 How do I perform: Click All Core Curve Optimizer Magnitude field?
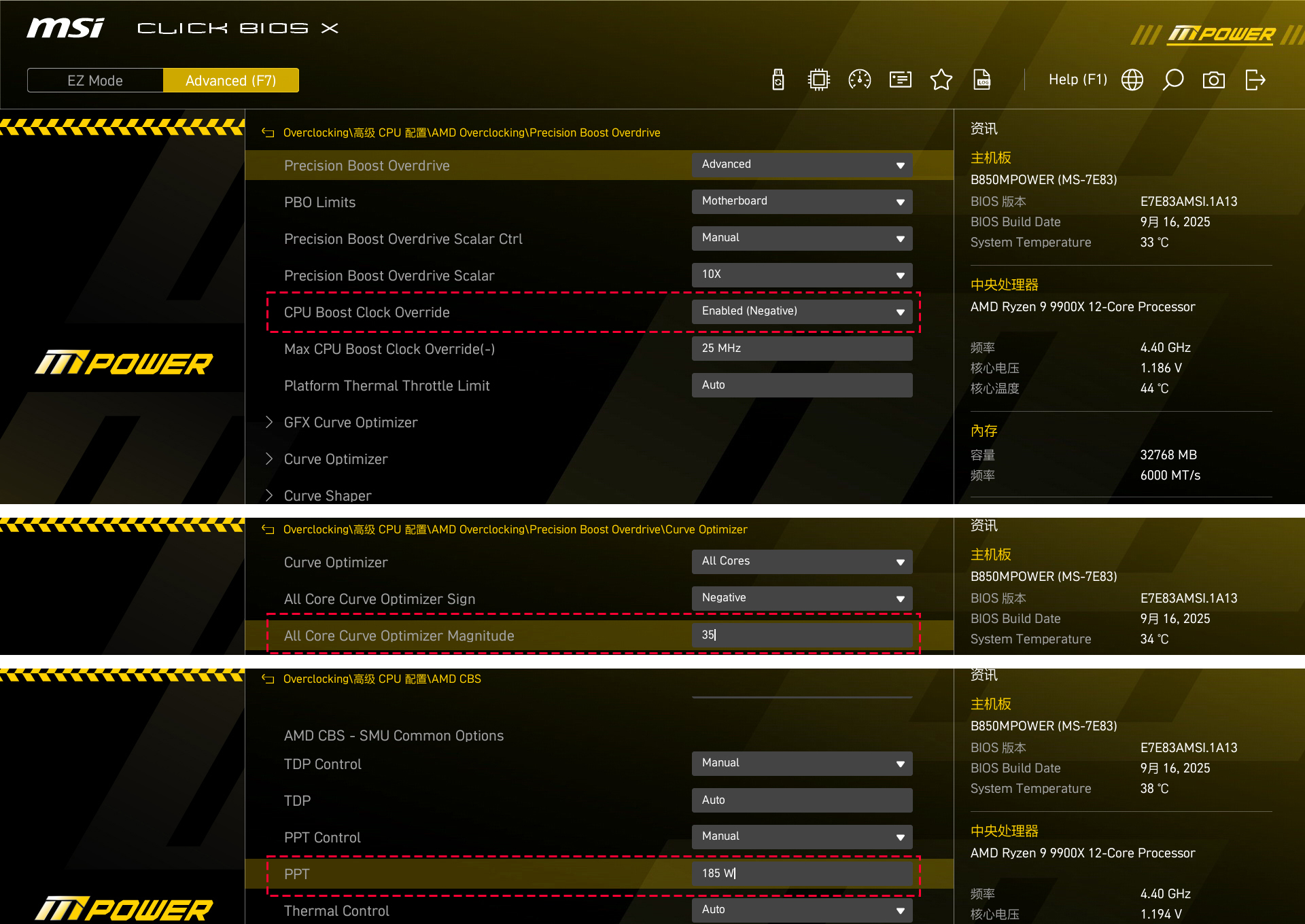pyautogui.click(x=802, y=635)
